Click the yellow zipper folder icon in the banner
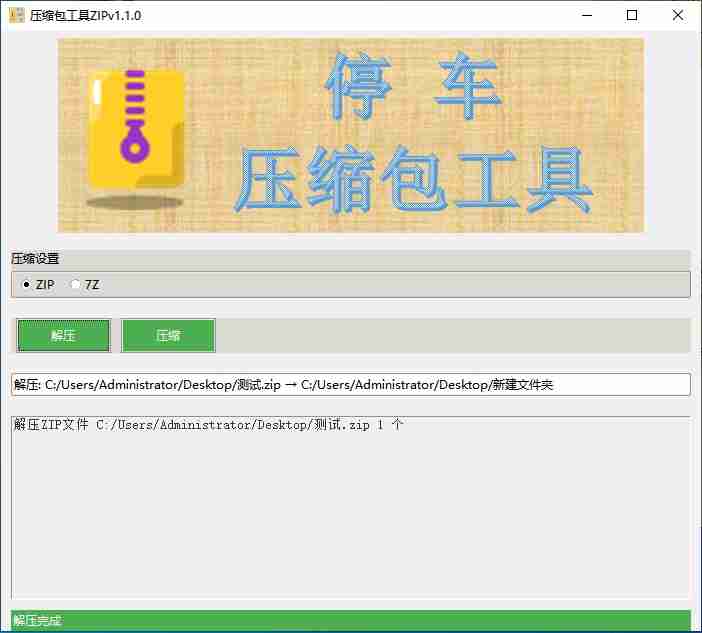702x633 pixels. tap(135, 130)
